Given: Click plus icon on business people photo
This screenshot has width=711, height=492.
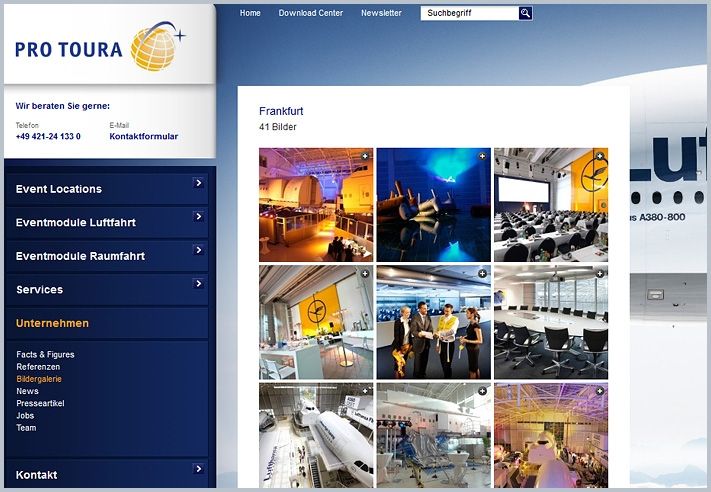Looking at the screenshot, I should [483, 273].
